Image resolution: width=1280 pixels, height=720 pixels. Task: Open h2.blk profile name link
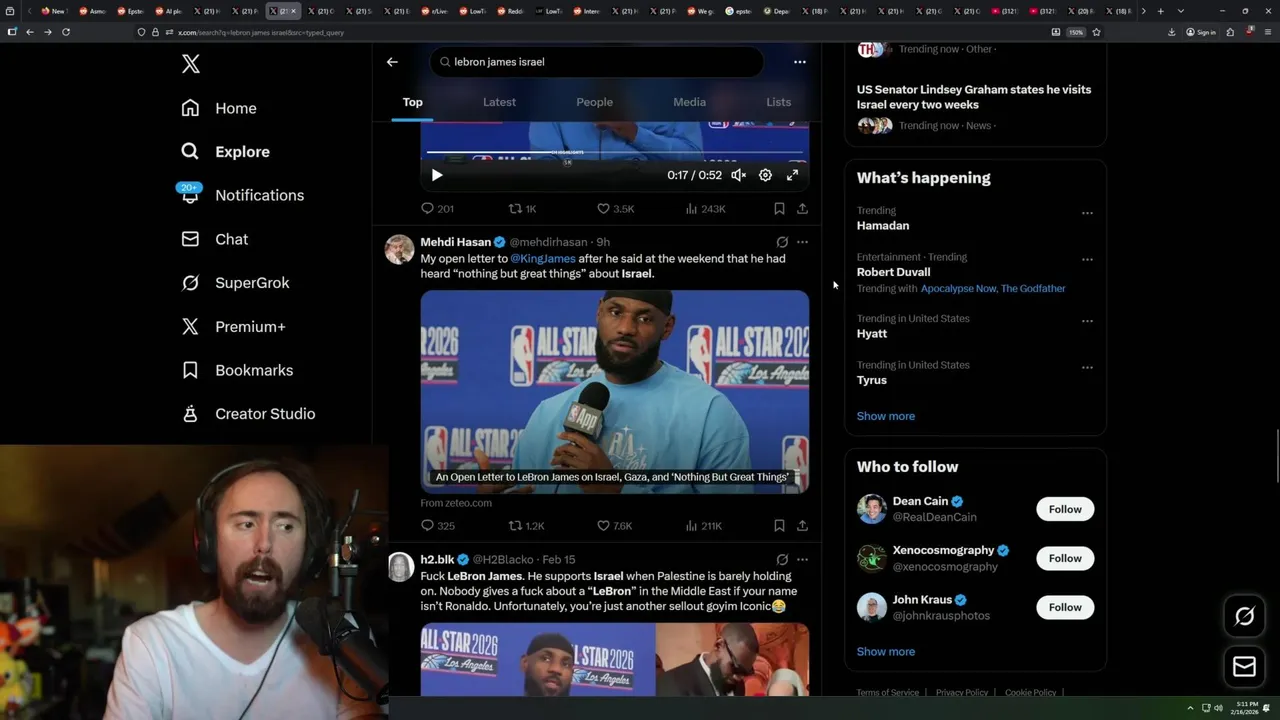pos(437,560)
